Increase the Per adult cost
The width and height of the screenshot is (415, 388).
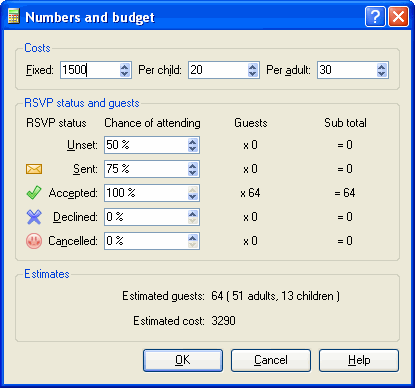[382, 66]
